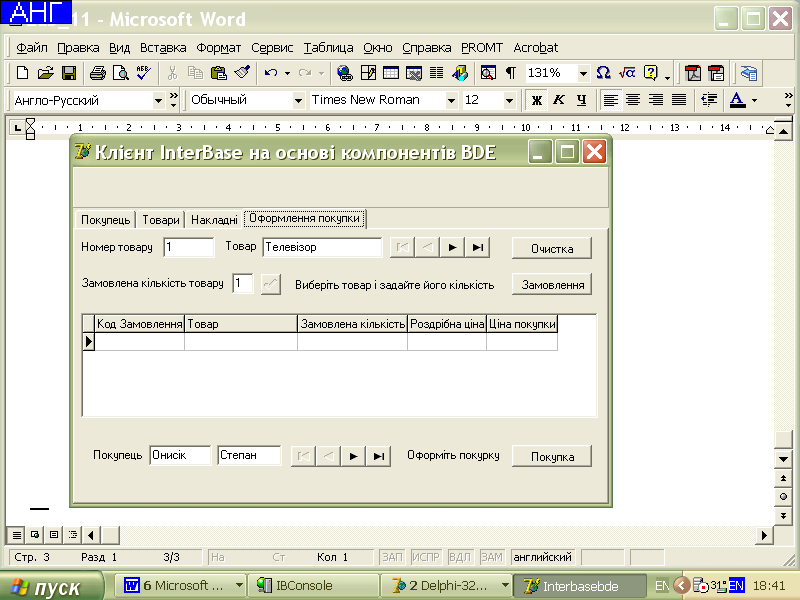
Task: Open the equation editor square root icon
Action: pyautogui.click(x=627, y=73)
